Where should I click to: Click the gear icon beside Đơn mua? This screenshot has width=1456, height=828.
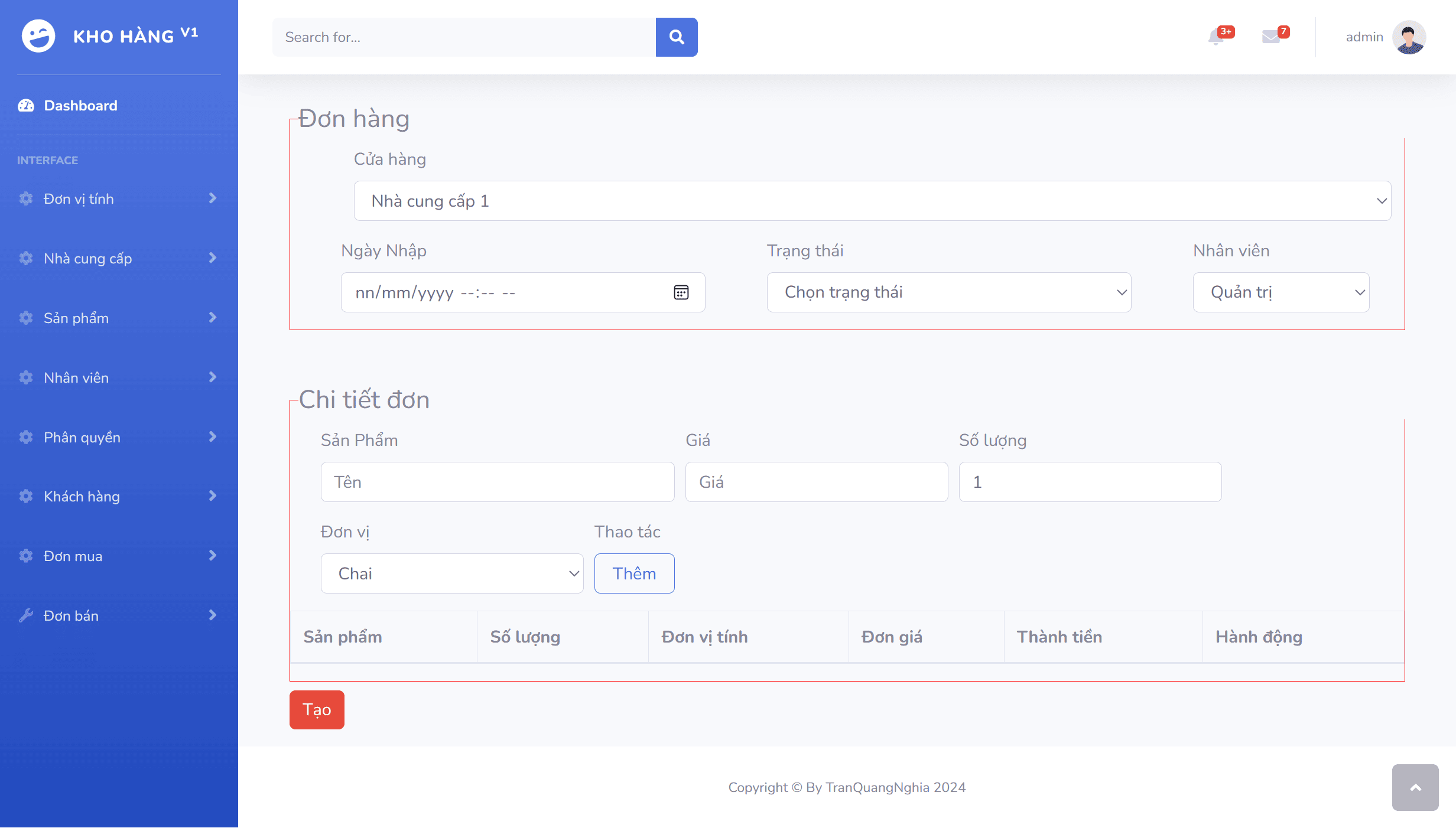coord(26,556)
